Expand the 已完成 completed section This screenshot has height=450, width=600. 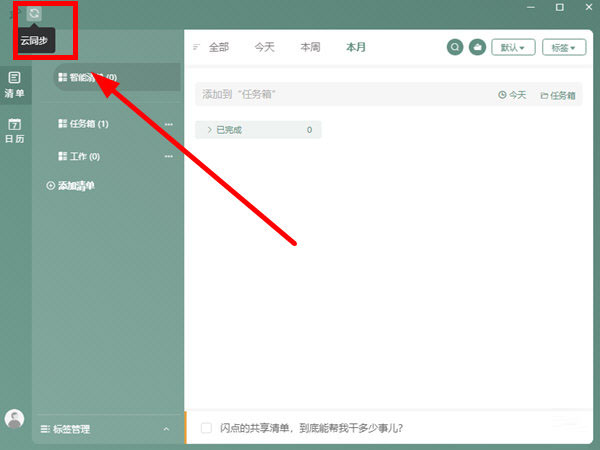209,130
